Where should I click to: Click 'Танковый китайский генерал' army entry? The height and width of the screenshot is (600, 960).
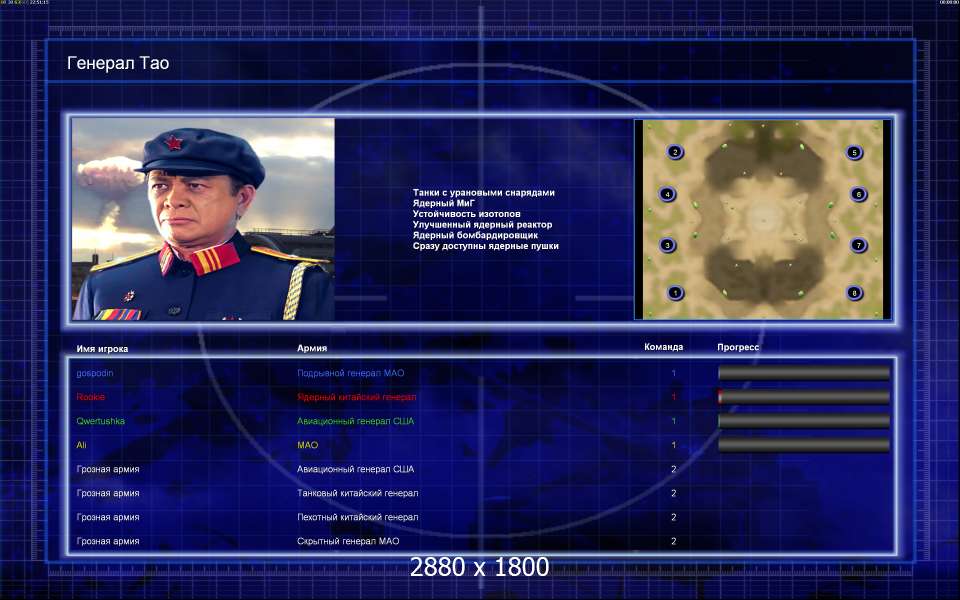pyautogui.click(x=358, y=493)
